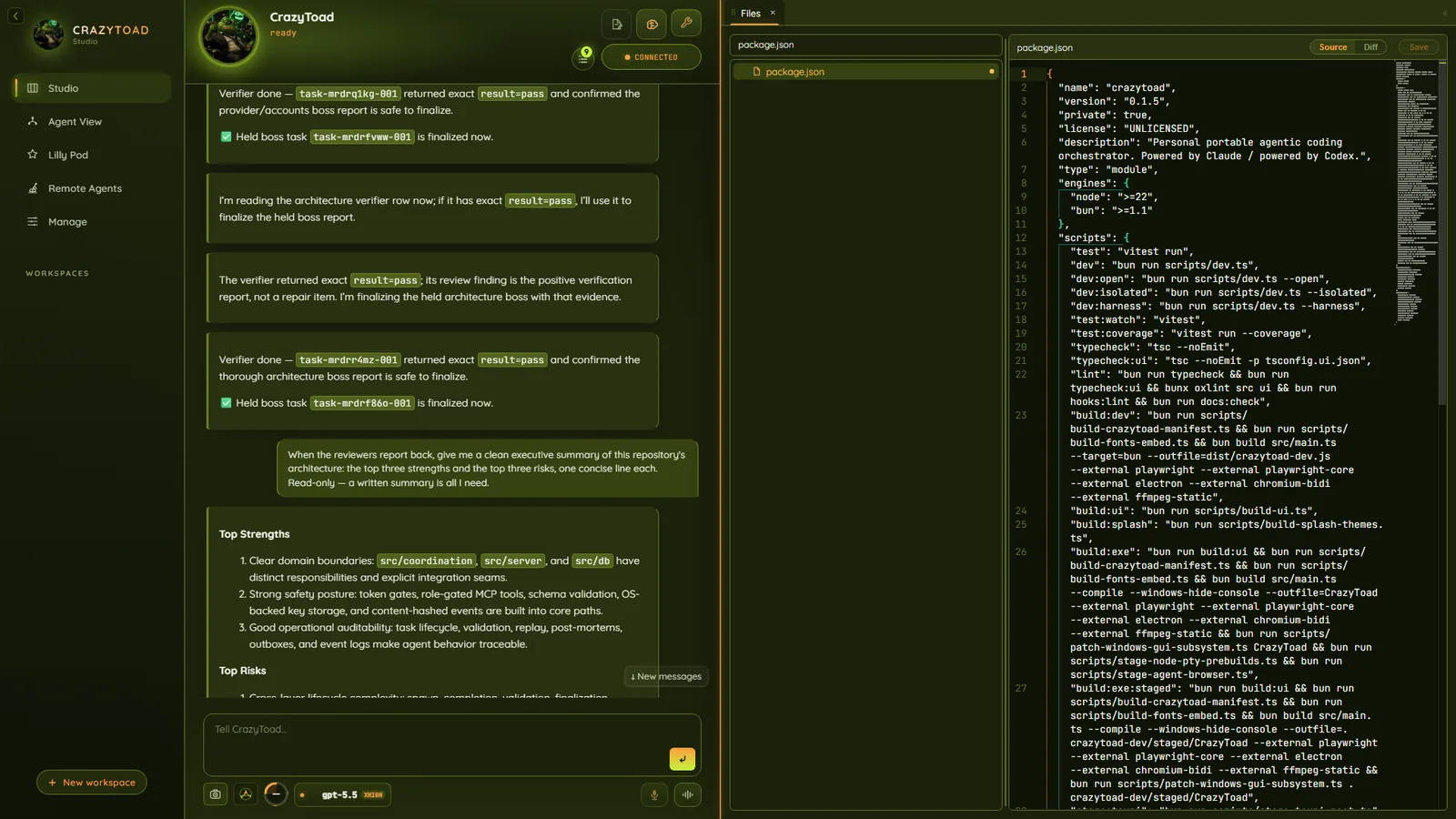Toggle the checkbox beside task-mrdrfvww-001
Image resolution: width=1456 pixels, height=819 pixels.
(x=226, y=136)
